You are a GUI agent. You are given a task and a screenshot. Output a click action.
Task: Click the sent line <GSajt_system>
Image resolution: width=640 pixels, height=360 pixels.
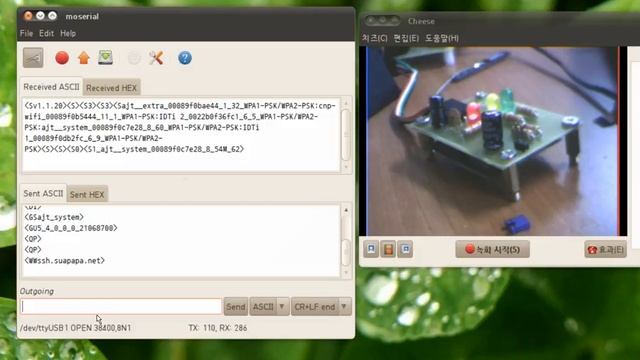[54, 217]
